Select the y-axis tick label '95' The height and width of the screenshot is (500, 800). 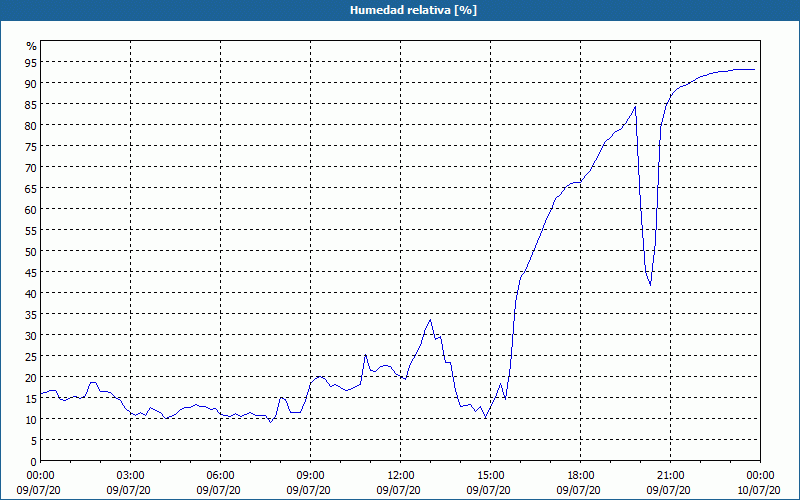(x=31, y=62)
